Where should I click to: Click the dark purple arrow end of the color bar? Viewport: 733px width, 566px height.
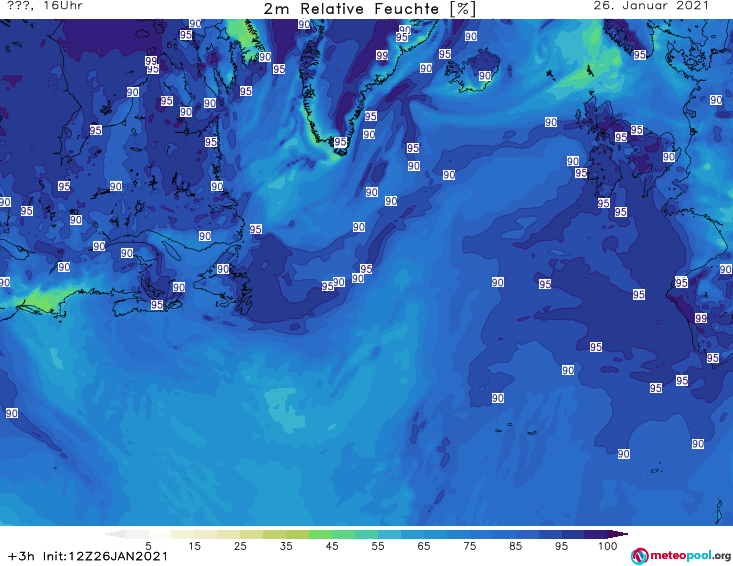pyautogui.click(x=618, y=534)
